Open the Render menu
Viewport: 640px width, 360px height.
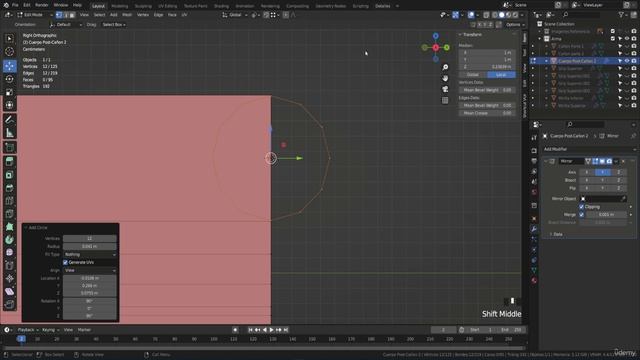click(x=42, y=5)
